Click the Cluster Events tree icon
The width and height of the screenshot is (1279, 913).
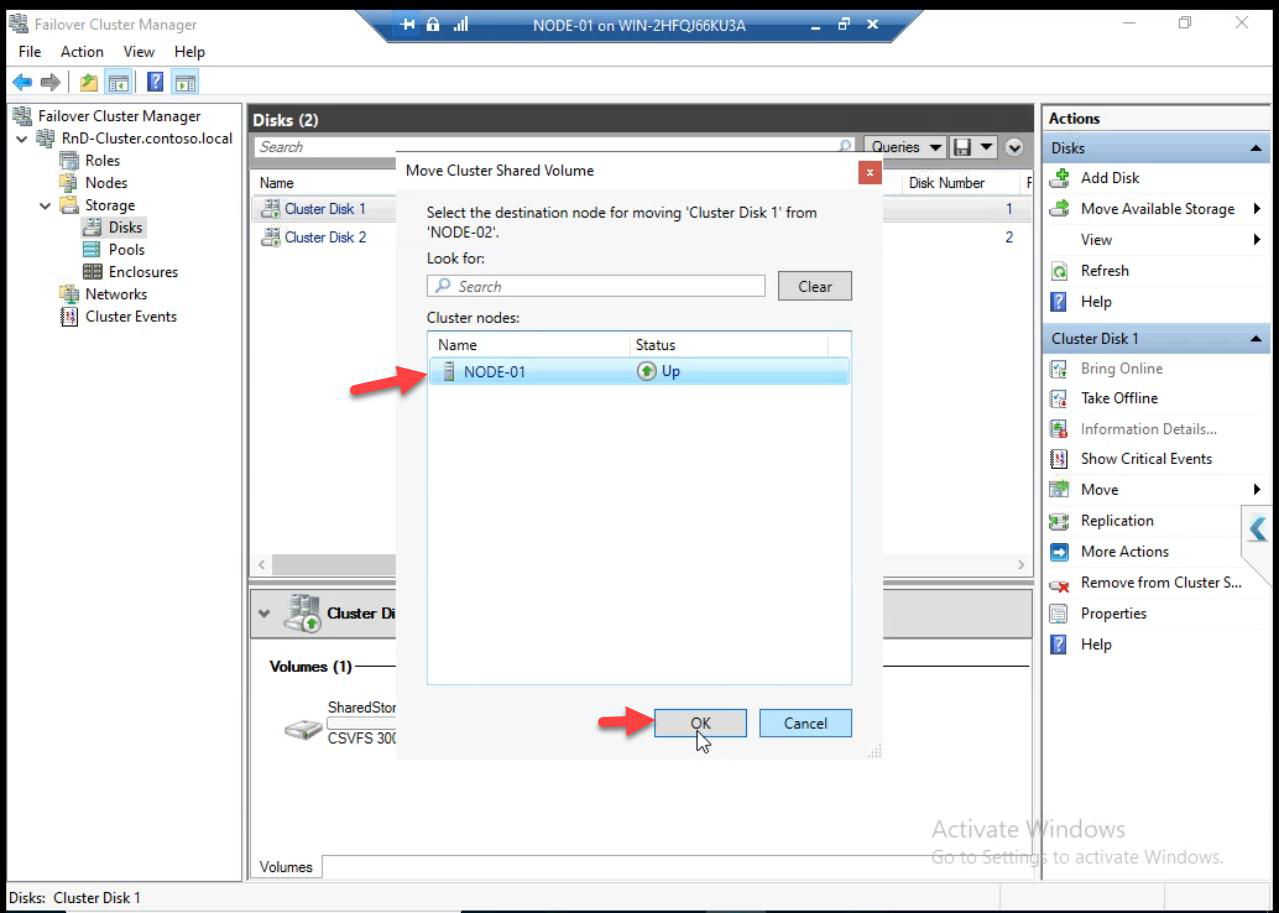[69, 317]
